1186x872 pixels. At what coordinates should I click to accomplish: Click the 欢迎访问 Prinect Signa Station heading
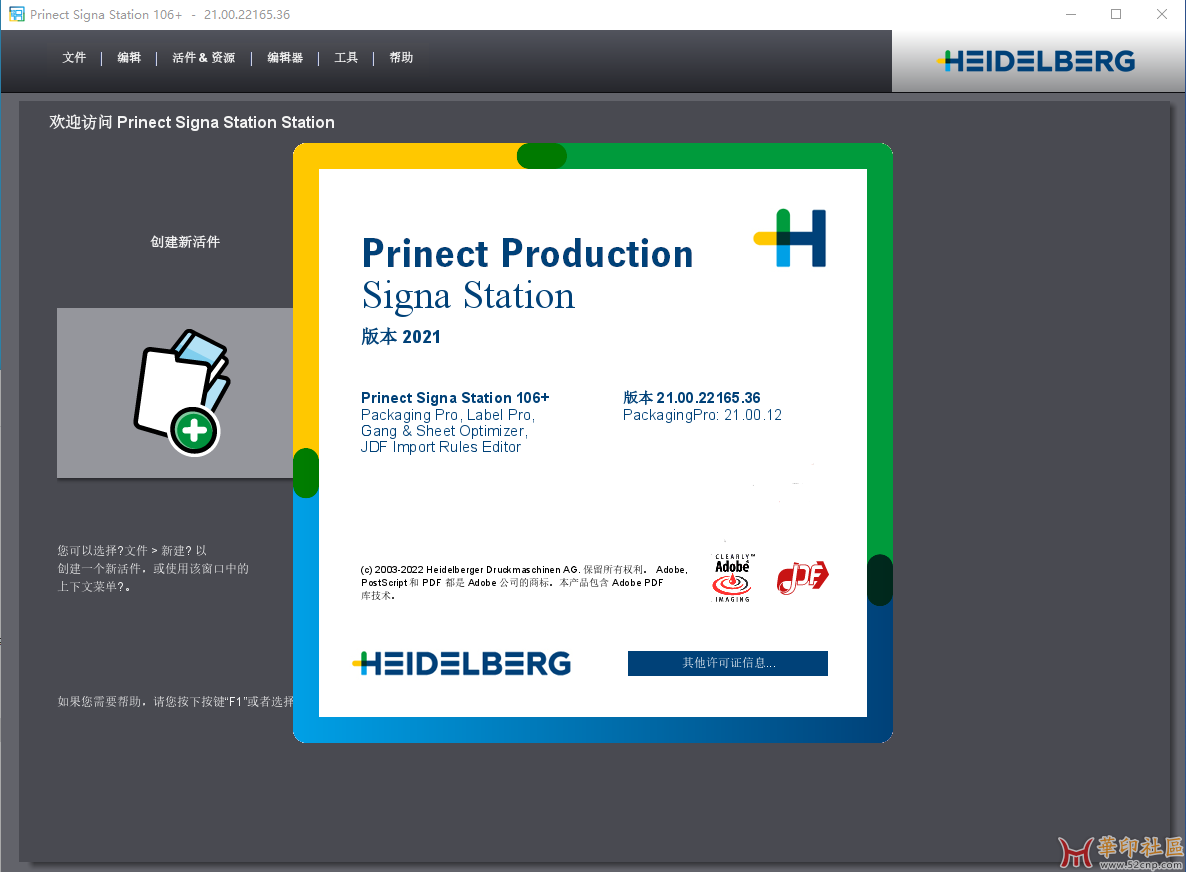[191, 123]
